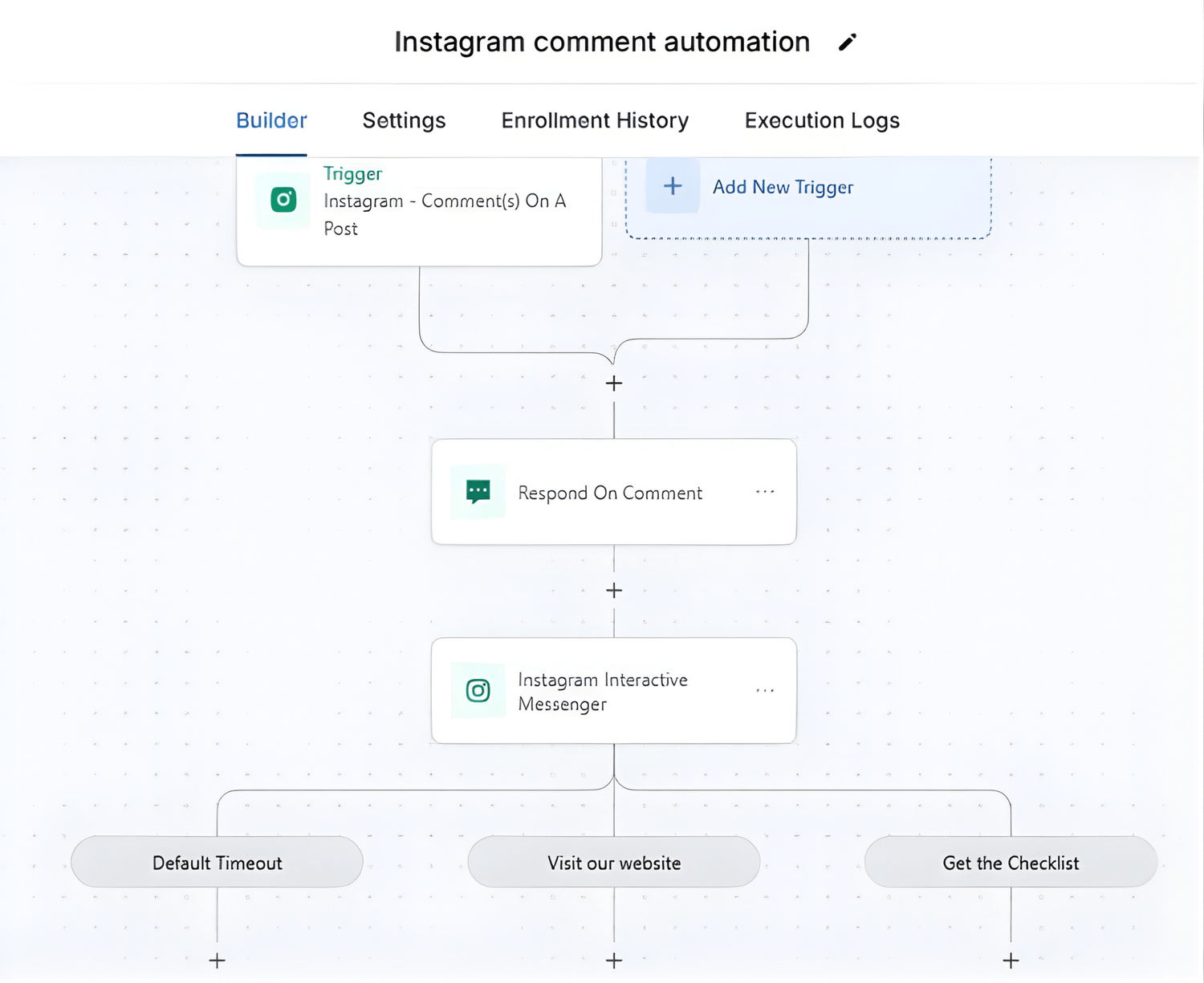Viewport: 1204px width, 983px height.
Task: Click the pencil icon to rename workflow
Action: (x=848, y=43)
